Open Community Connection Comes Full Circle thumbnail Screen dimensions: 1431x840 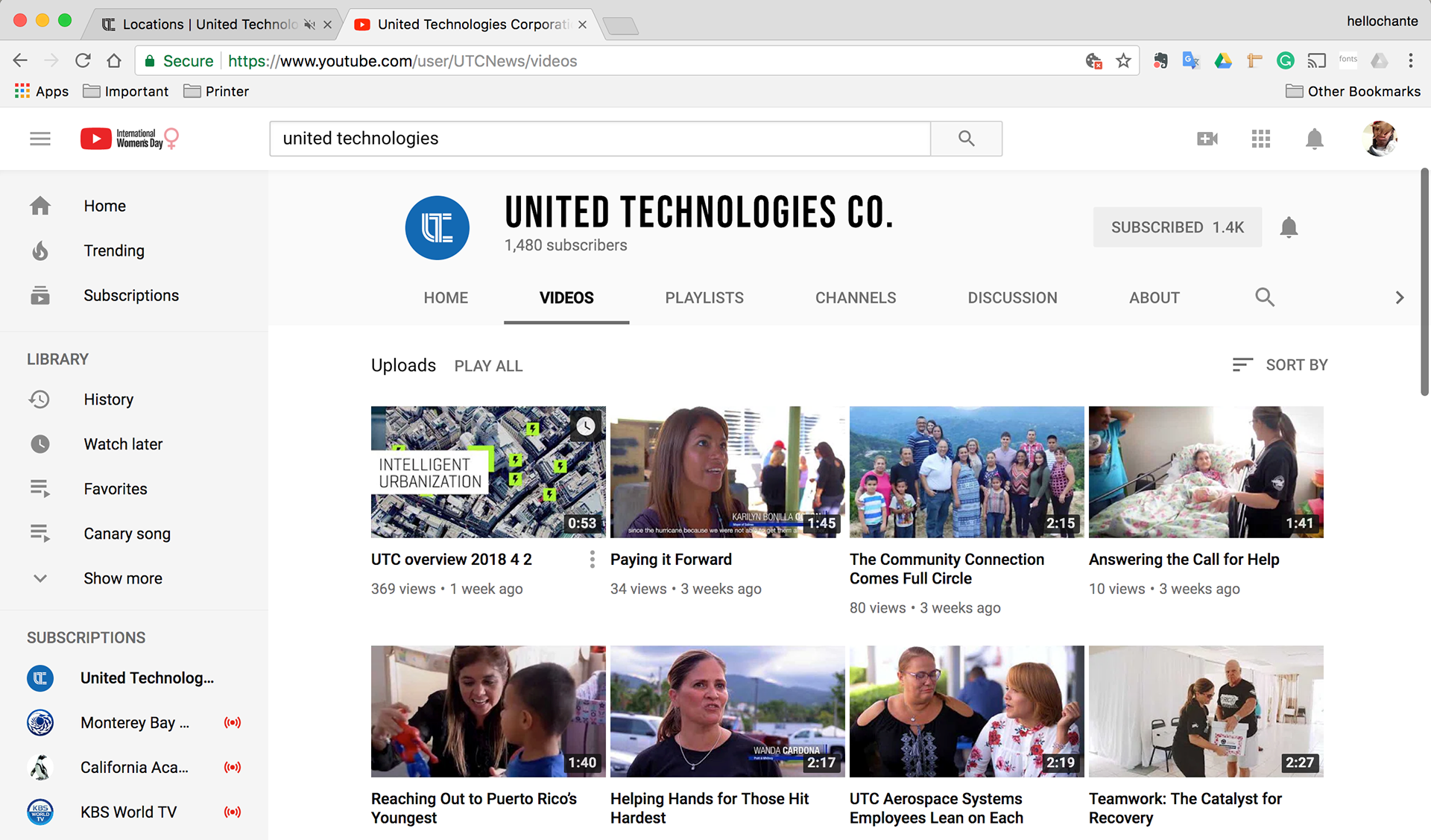coord(967,472)
